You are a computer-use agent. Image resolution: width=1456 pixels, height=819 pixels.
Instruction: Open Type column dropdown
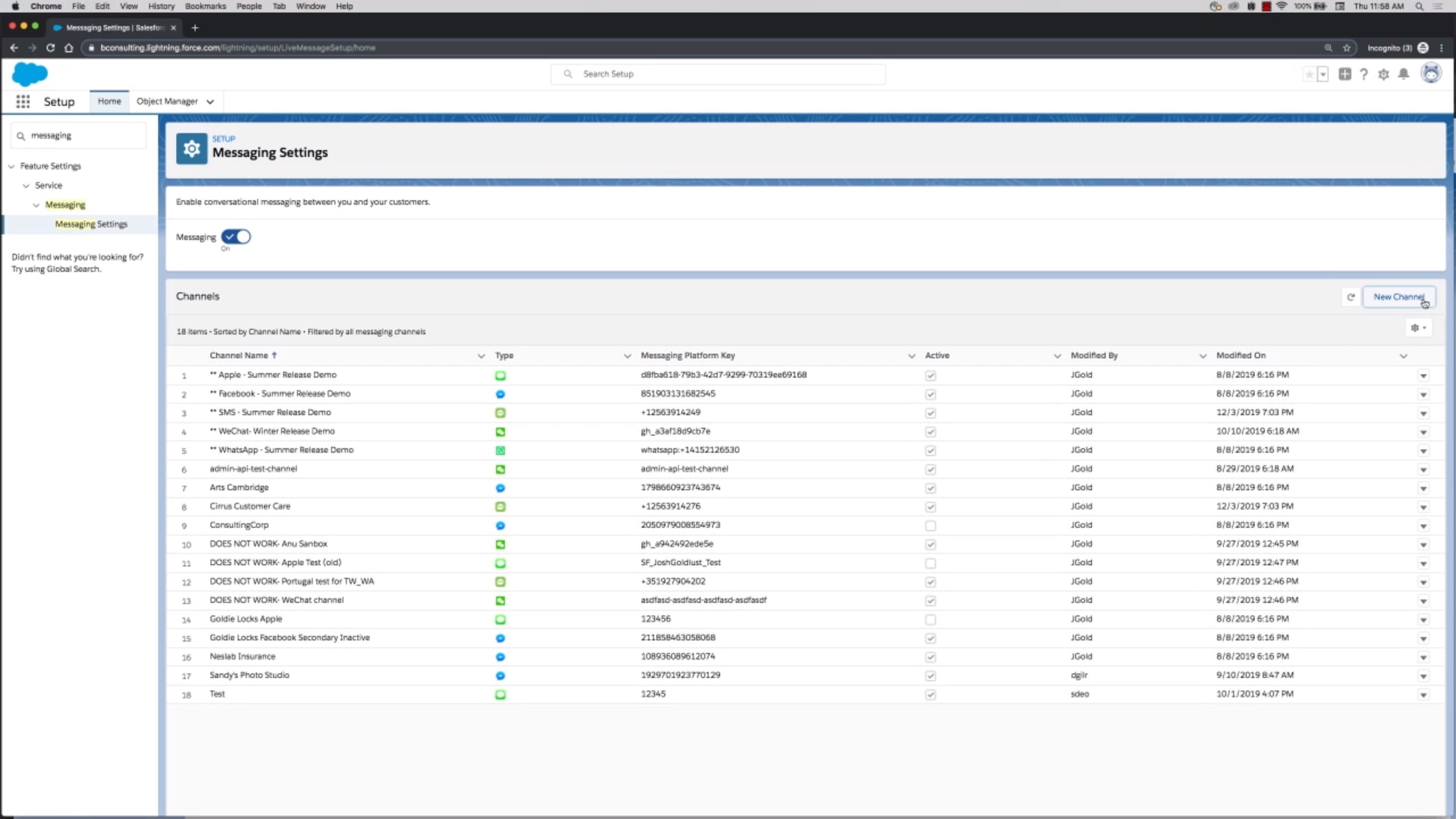point(627,356)
